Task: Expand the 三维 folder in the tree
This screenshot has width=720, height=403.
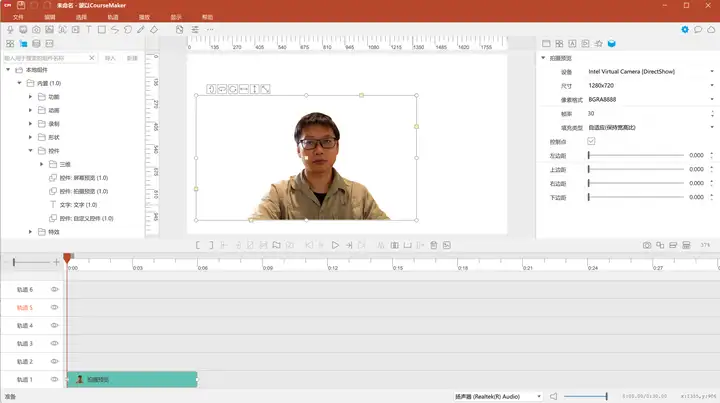Action: (41, 164)
